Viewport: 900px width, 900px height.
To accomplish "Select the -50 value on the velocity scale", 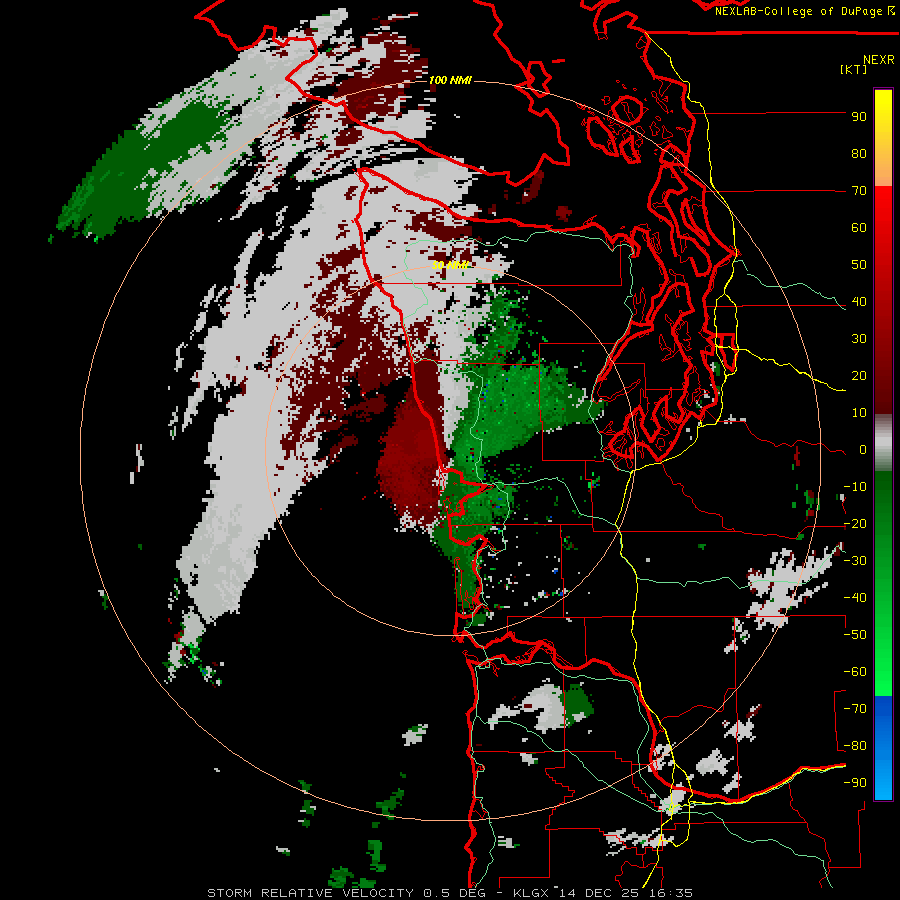I will (855, 635).
